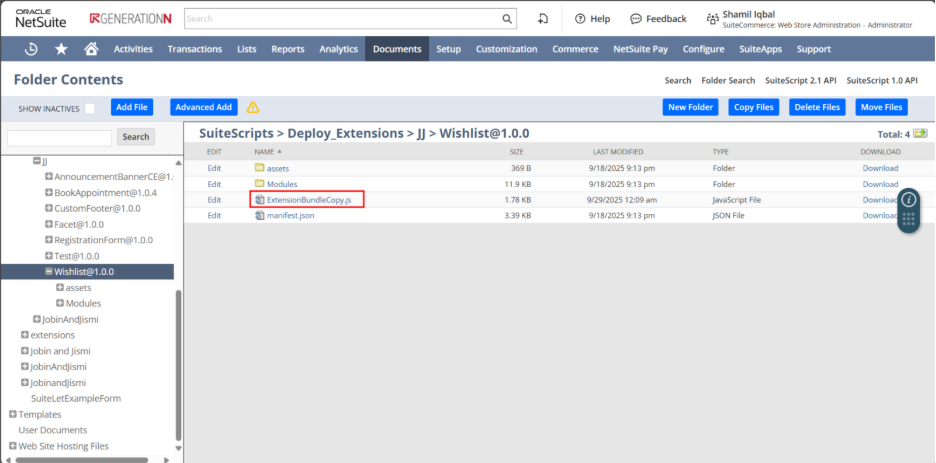The height and width of the screenshot is (463, 936).
Task: Go to Home via house icon
Action: pyautogui.click(x=91, y=49)
